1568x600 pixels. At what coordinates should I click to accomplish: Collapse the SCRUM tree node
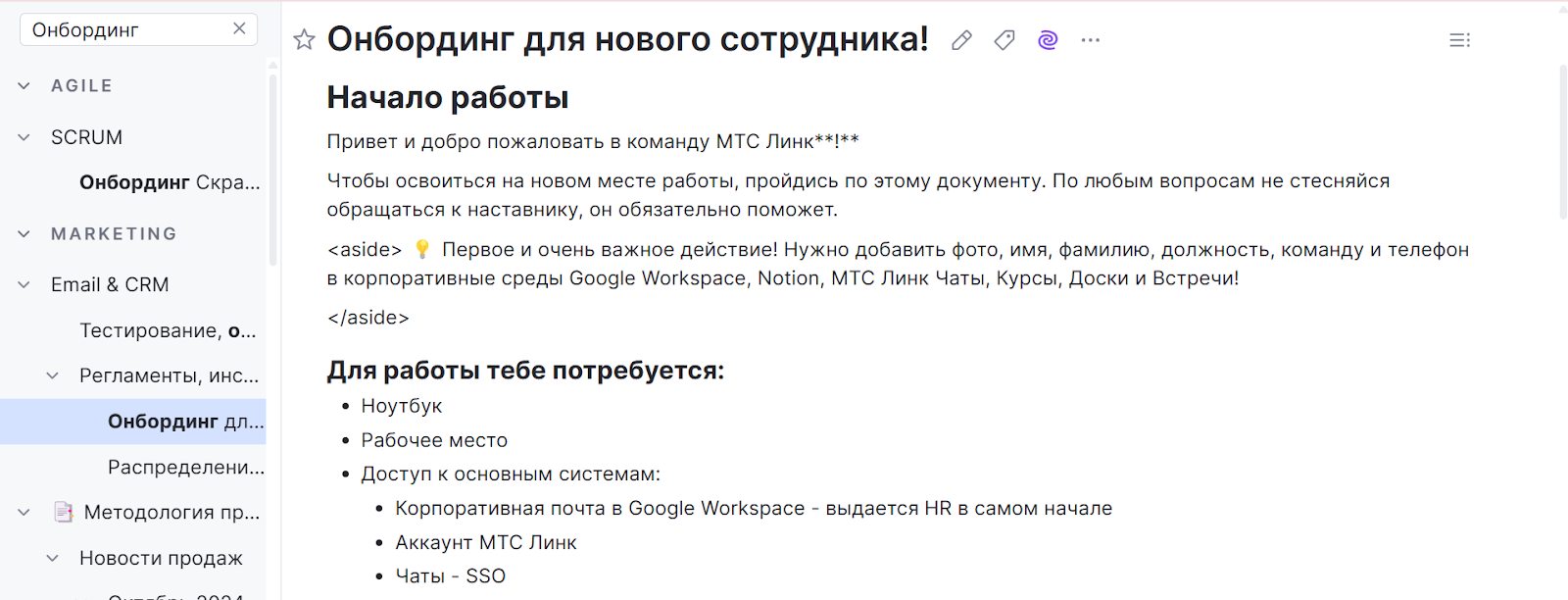24,137
